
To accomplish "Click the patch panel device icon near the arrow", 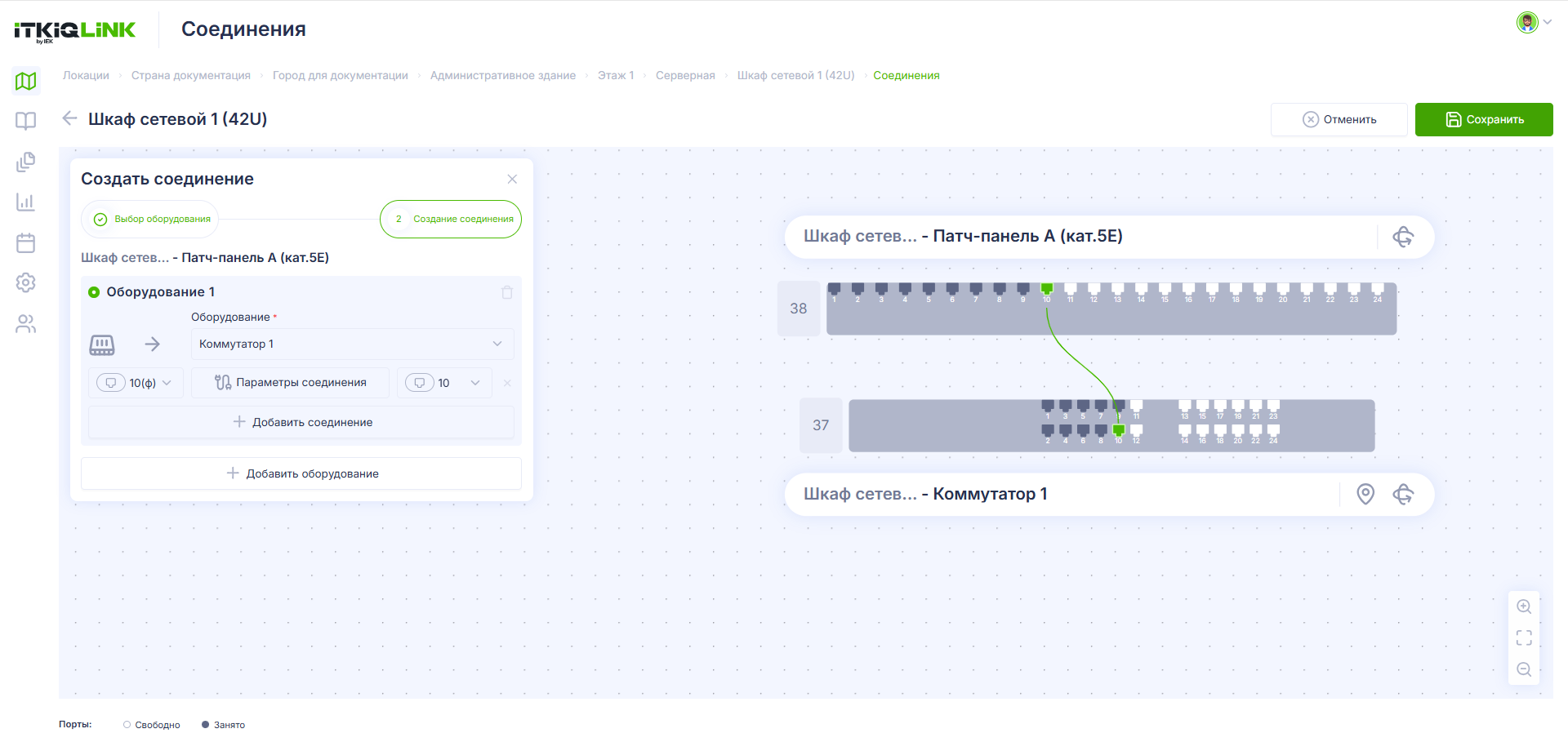I will 102,344.
